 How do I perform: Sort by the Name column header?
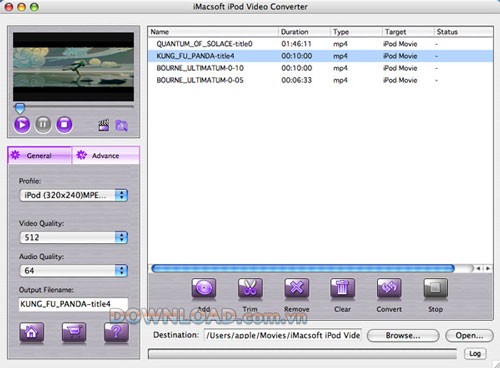(x=213, y=32)
